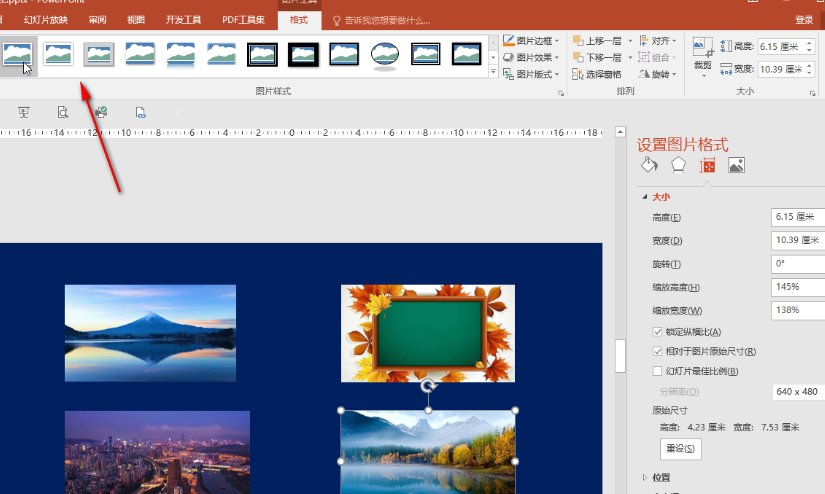825x494 pixels.
Task: Open the 图片版式 dropdown
Action: click(531, 74)
